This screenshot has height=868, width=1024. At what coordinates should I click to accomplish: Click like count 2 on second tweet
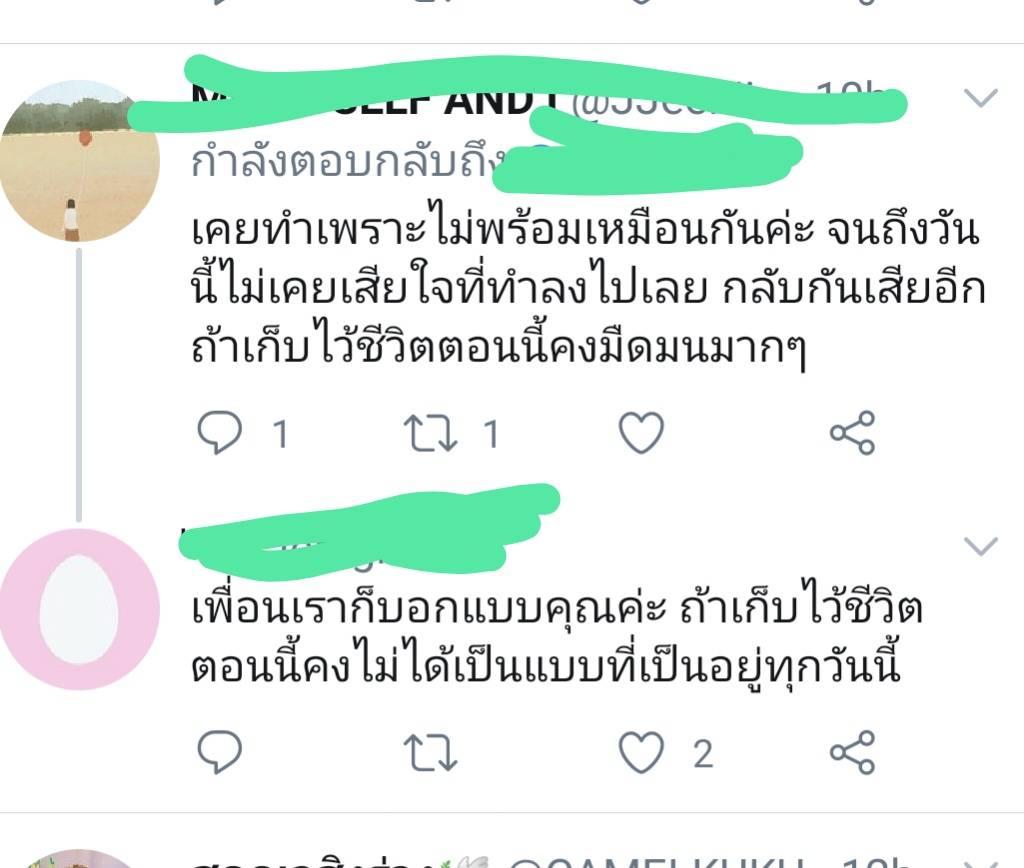point(703,754)
